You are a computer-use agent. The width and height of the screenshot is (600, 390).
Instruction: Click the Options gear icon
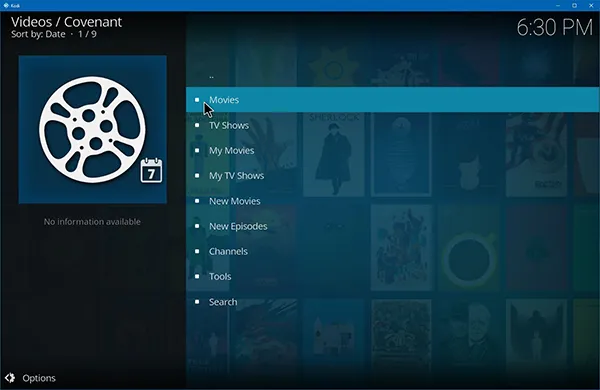click(10, 378)
